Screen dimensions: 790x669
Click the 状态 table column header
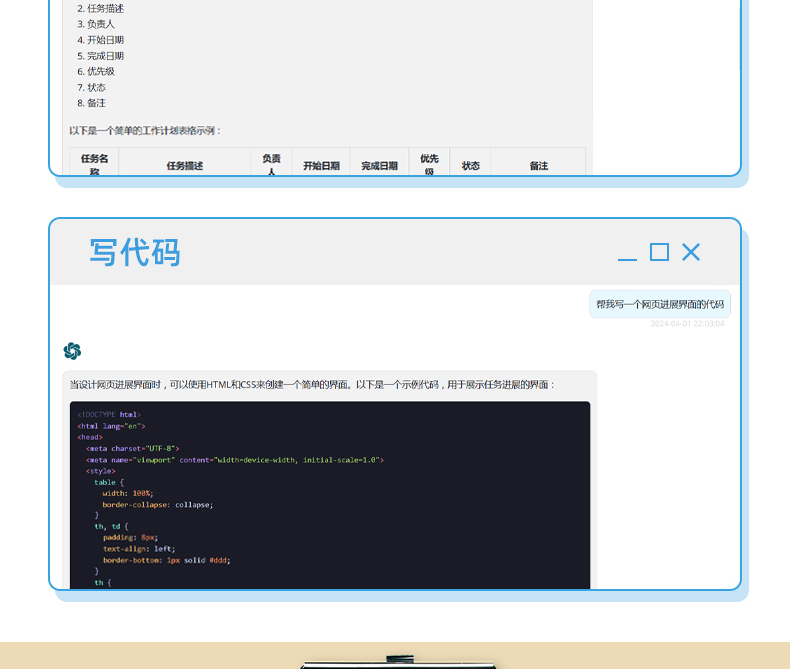[x=470, y=166]
